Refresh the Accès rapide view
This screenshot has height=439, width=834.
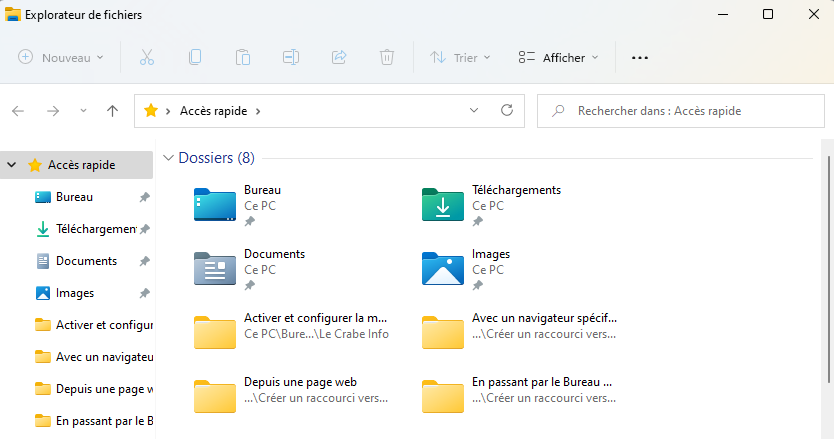click(x=507, y=110)
